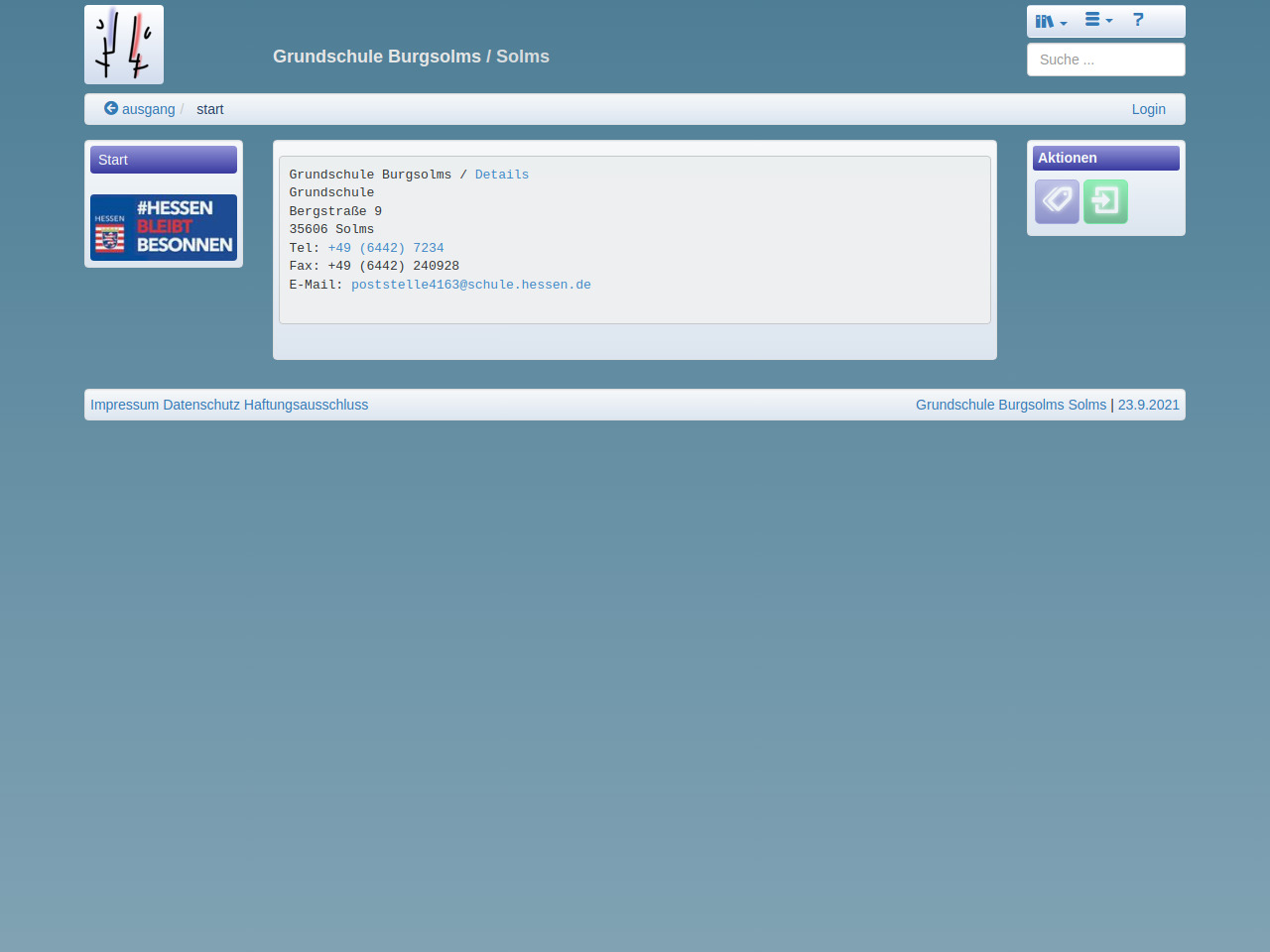Open the Haftungsausschluss footer link
1270x952 pixels.
pos(306,405)
